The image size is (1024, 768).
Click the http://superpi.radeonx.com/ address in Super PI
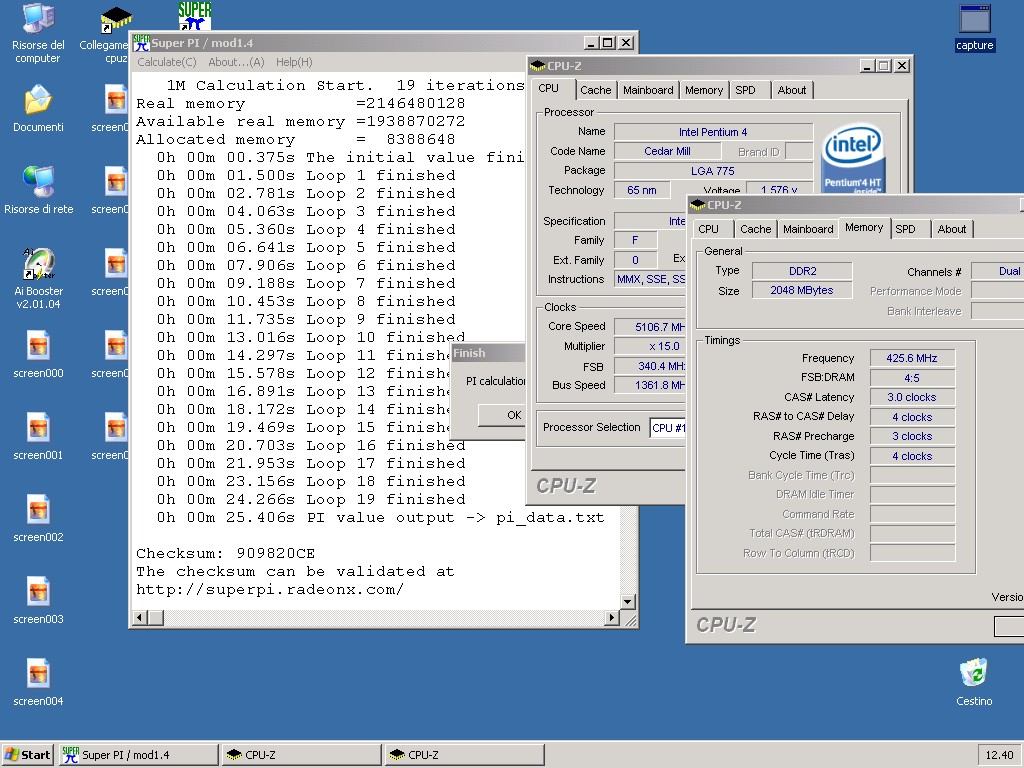pos(270,590)
